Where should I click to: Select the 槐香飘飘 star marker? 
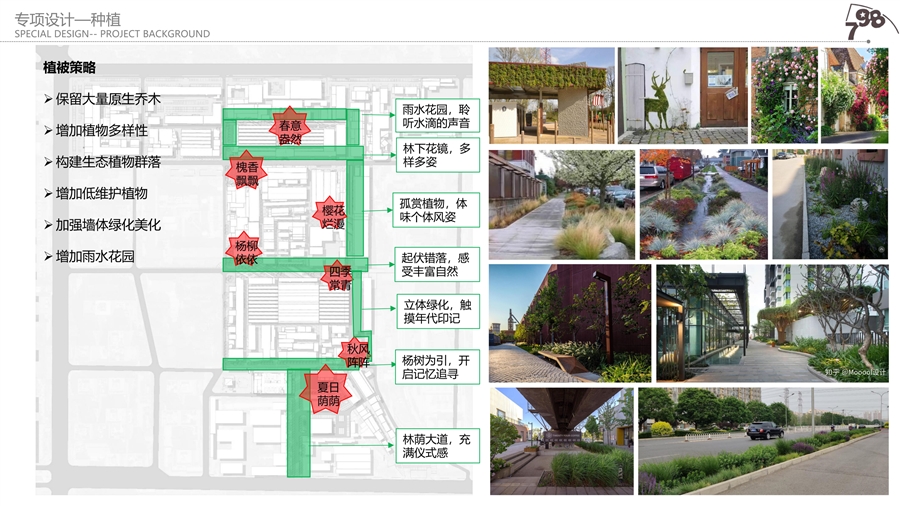(246, 172)
